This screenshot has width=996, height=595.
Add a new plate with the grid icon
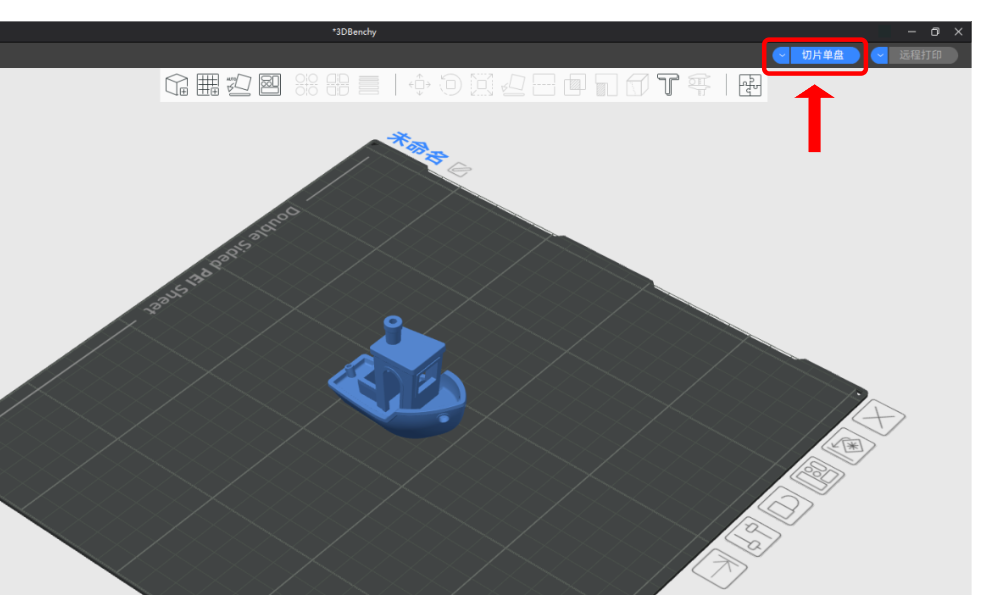(x=208, y=84)
